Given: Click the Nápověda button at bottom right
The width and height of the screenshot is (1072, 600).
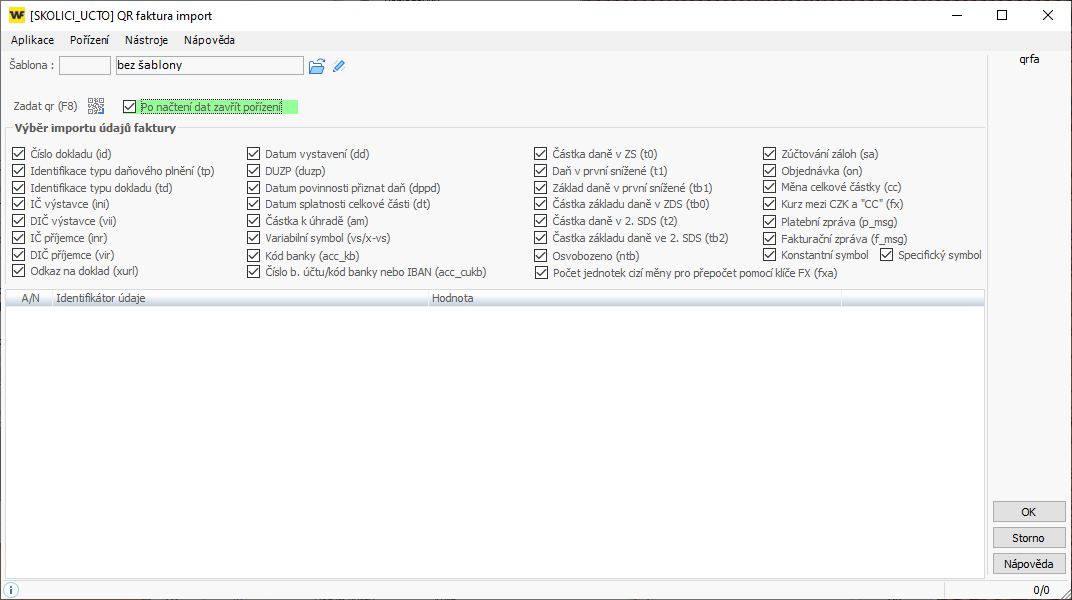Looking at the screenshot, I should pos(1029,564).
